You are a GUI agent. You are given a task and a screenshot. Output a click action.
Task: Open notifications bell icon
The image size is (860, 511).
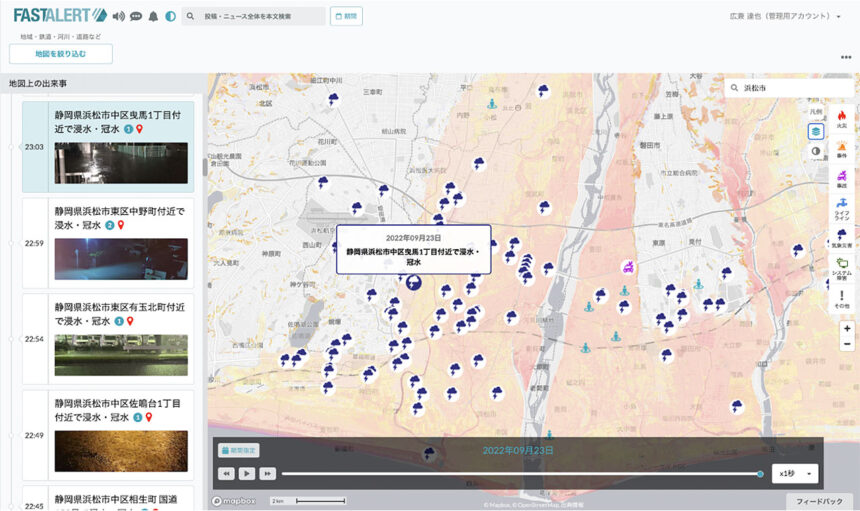click(x=153, y=16)
